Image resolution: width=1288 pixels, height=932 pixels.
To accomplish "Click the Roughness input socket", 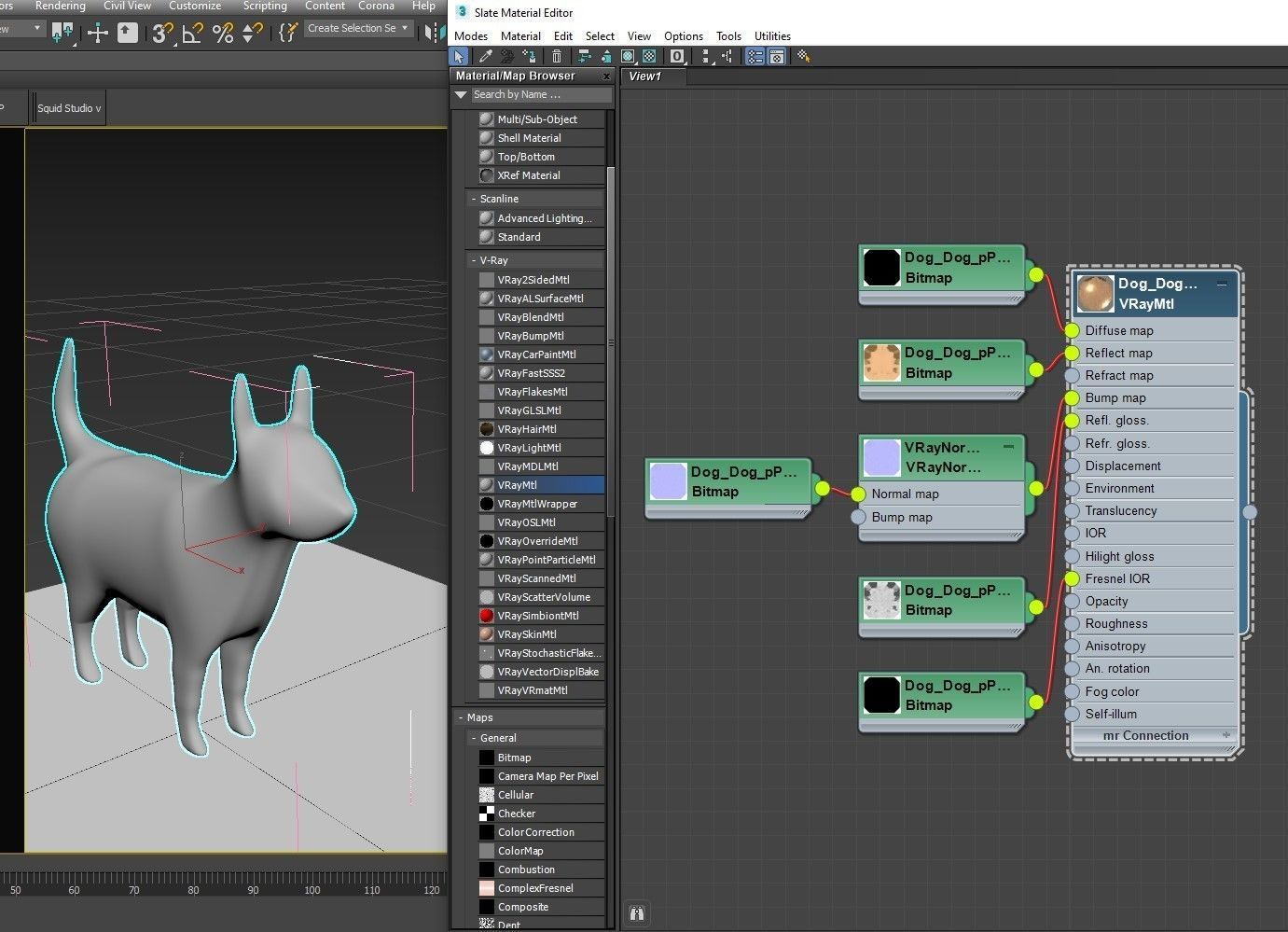I will click(x=1073, y=624).
